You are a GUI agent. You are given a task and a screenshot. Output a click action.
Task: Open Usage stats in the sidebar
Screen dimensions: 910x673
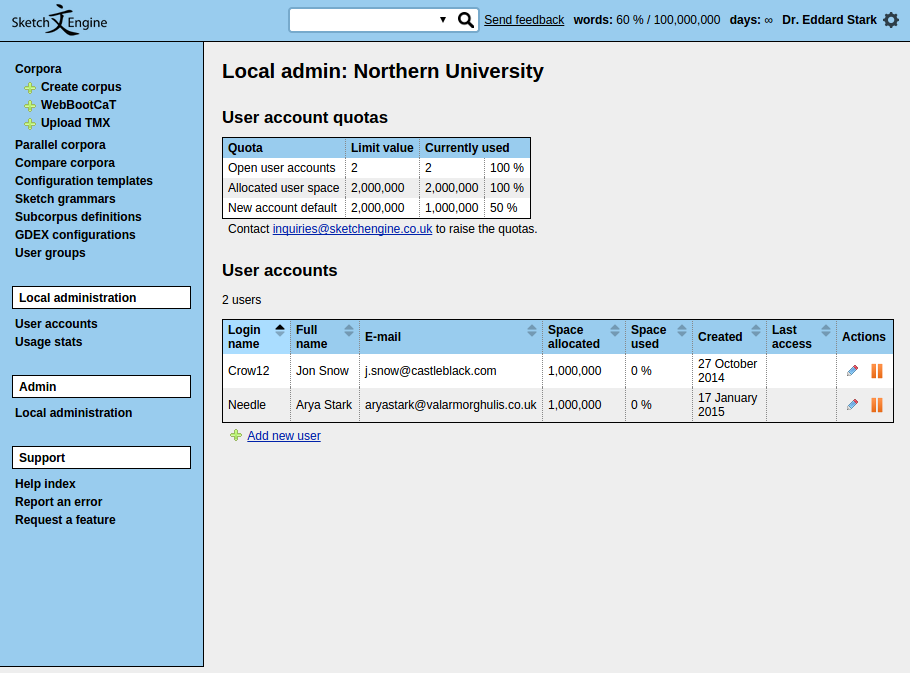[x=49, y=342]
